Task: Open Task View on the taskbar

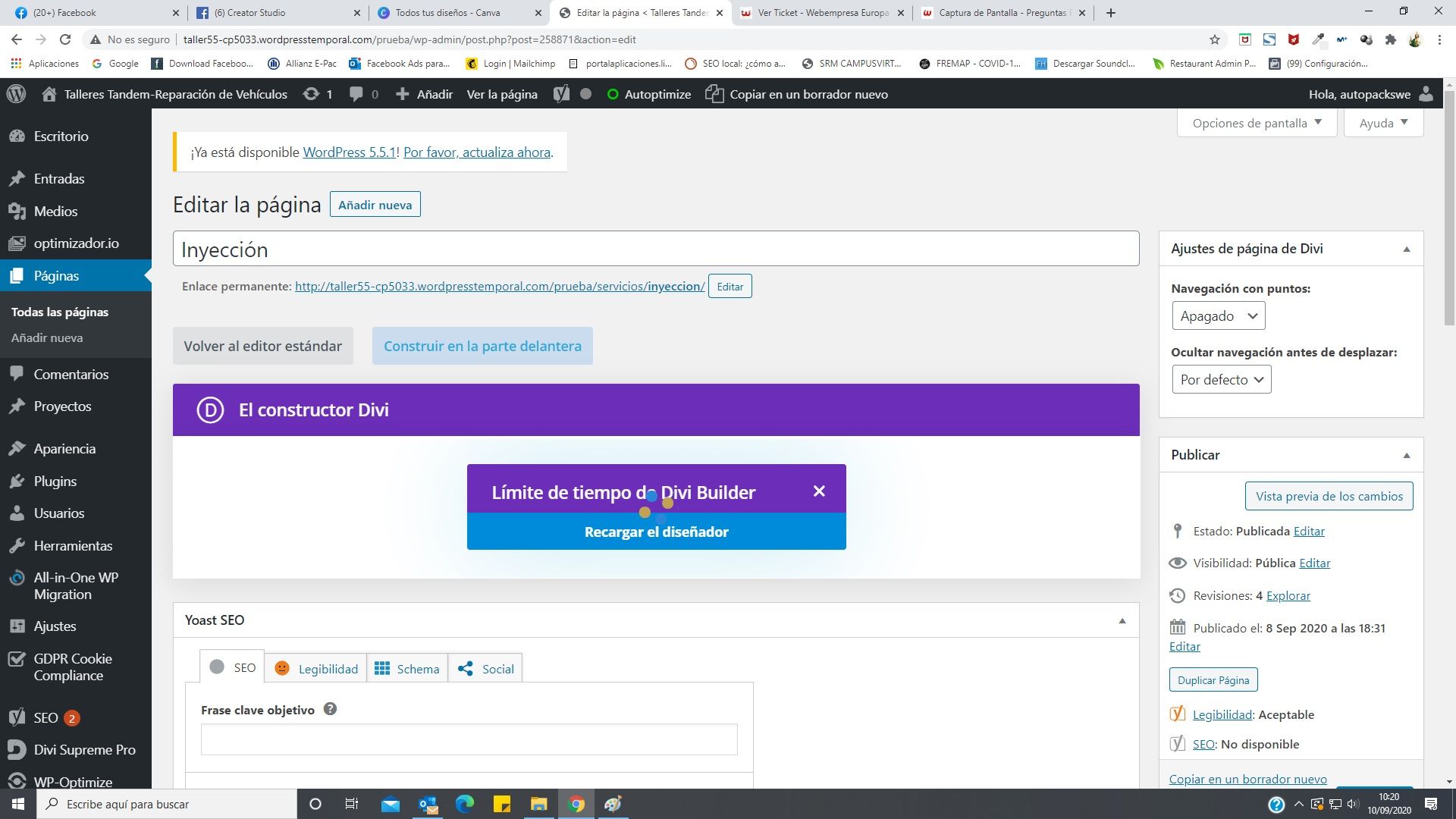Action: click(351, 804)
